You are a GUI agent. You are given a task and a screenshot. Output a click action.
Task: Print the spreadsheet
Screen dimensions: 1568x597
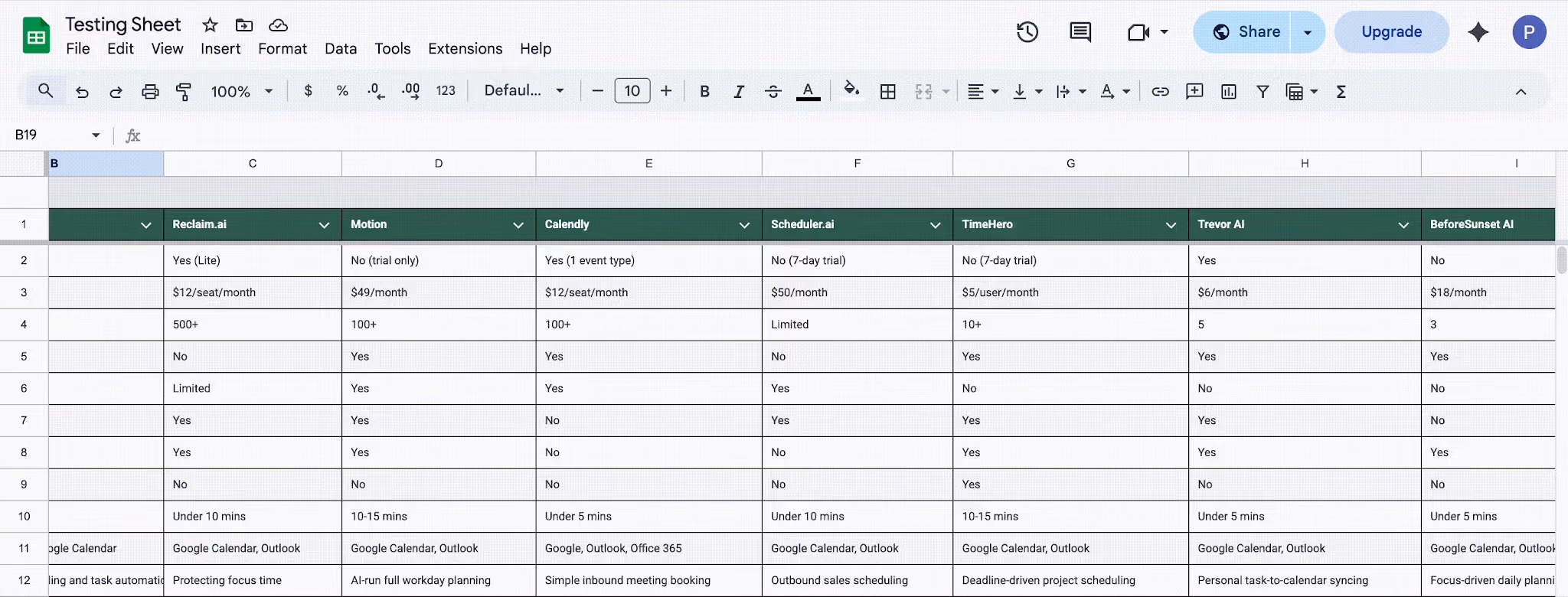(x=150, y=92)
